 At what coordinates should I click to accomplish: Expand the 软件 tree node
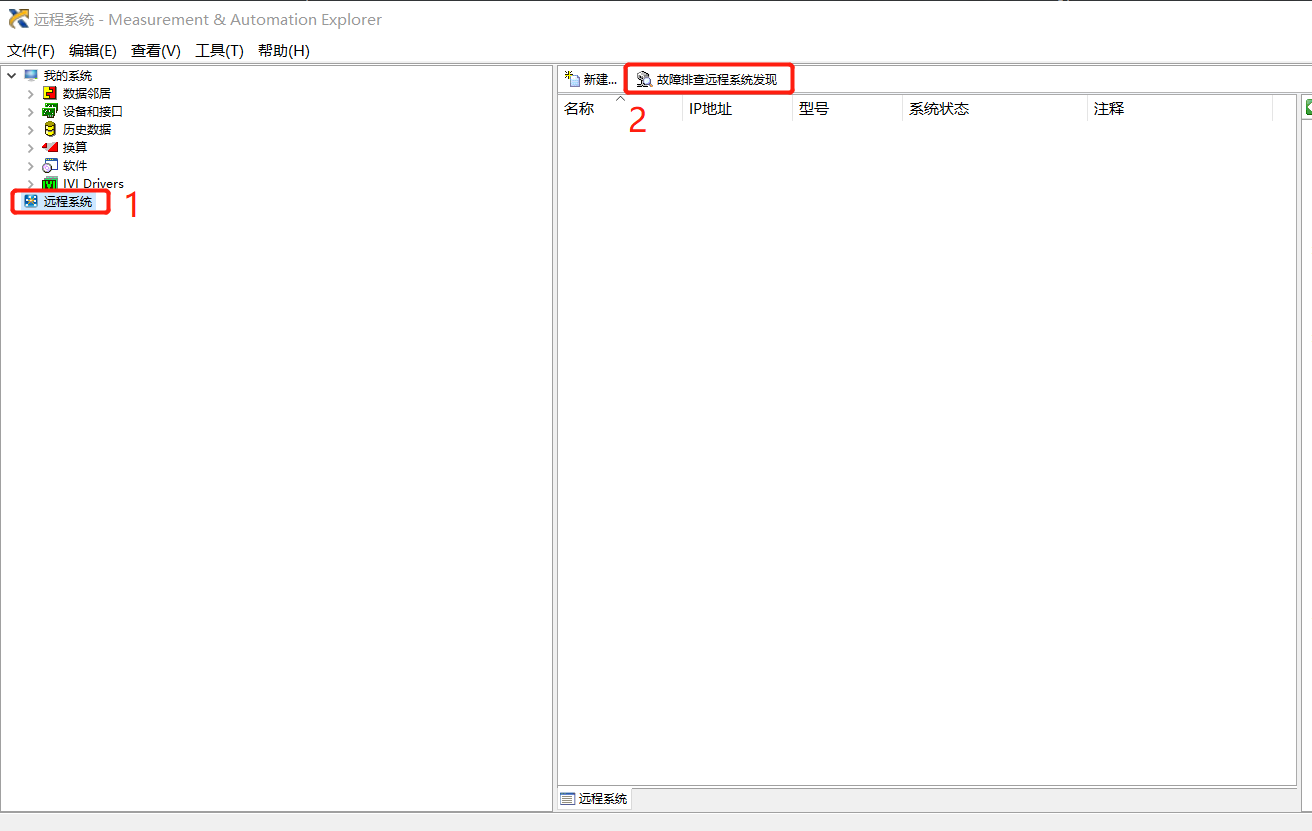(30, 166)
